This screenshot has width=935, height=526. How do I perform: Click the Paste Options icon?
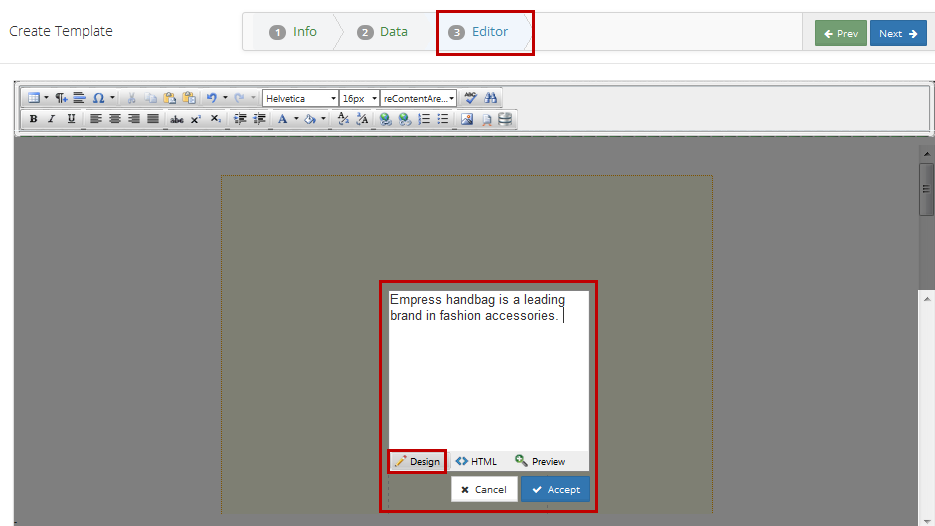[x=189, y=98]
